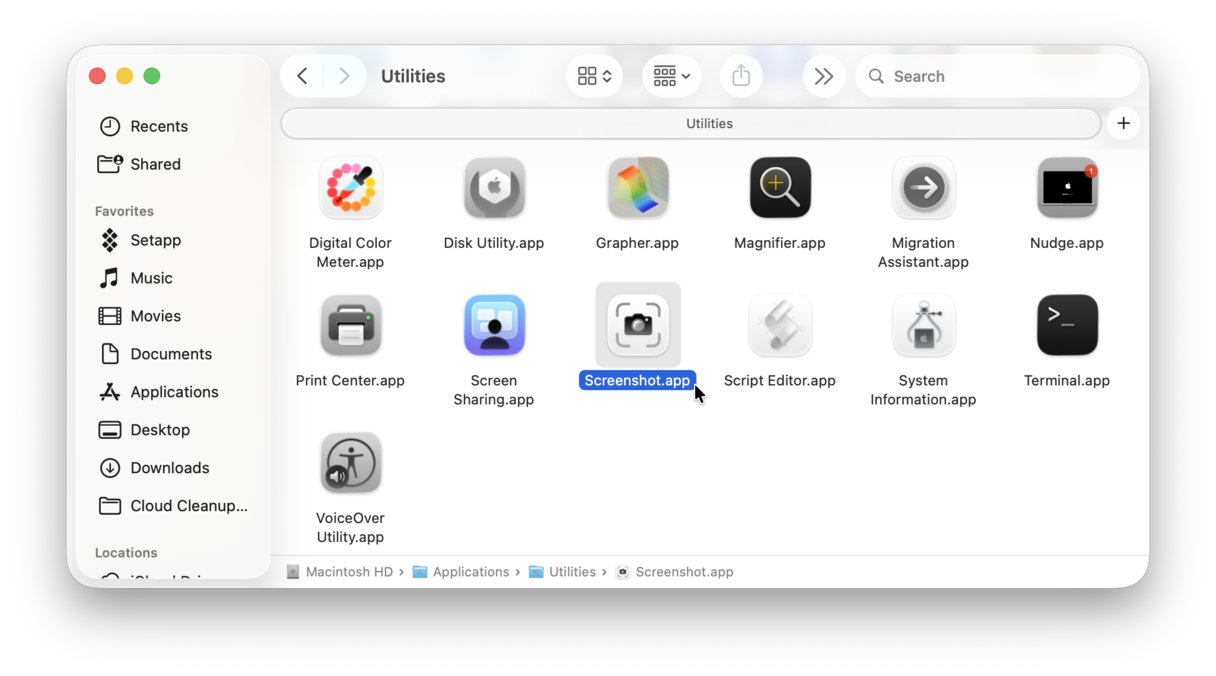This screenshot has width=1216, height=676.
Task: Select the Grapher app icon
Action: click(637, 188)
